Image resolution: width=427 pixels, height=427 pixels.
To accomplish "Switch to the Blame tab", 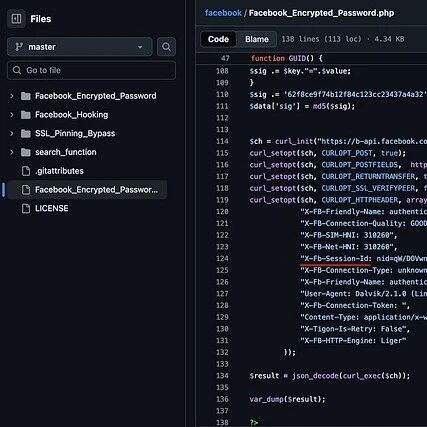I will pos(257,39).
